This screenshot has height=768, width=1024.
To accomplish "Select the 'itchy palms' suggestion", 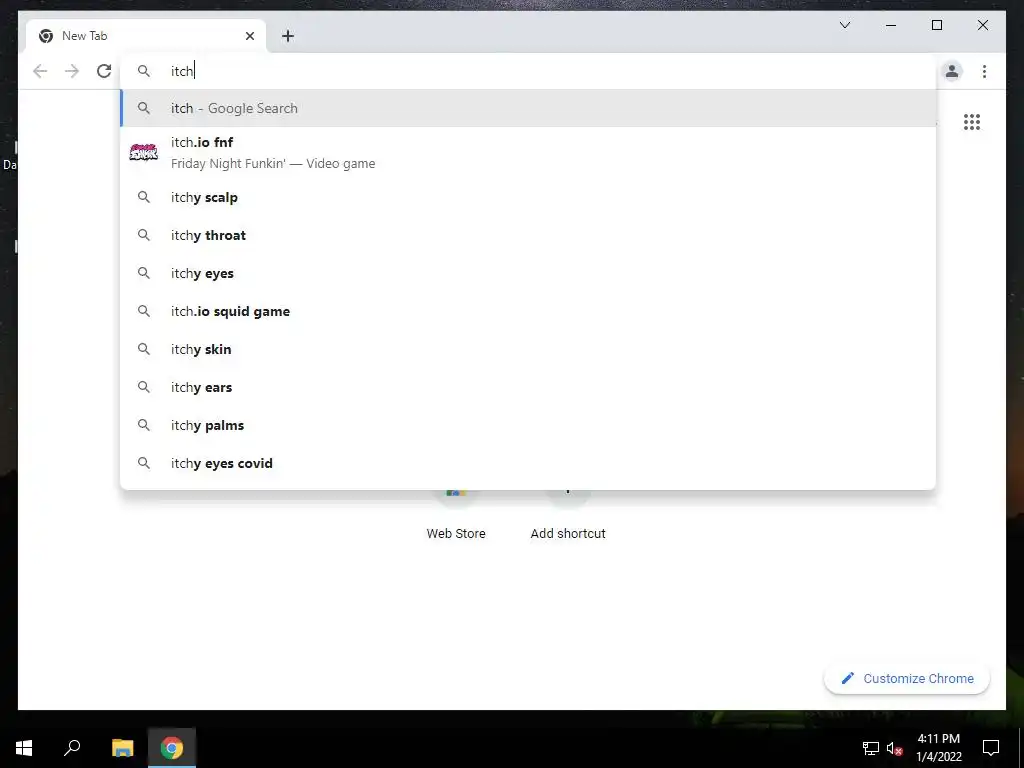I will click(528, 424).
